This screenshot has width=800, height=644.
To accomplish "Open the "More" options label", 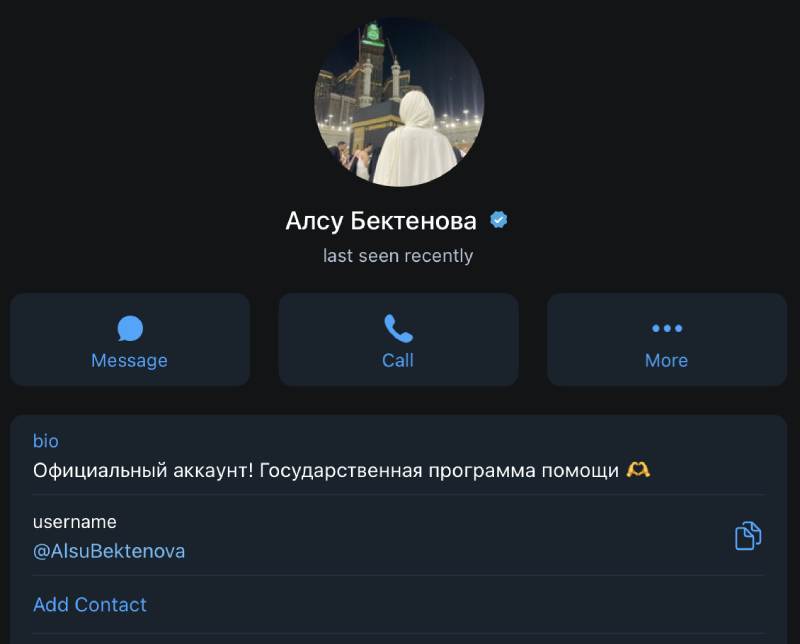I will coord(666,360).
